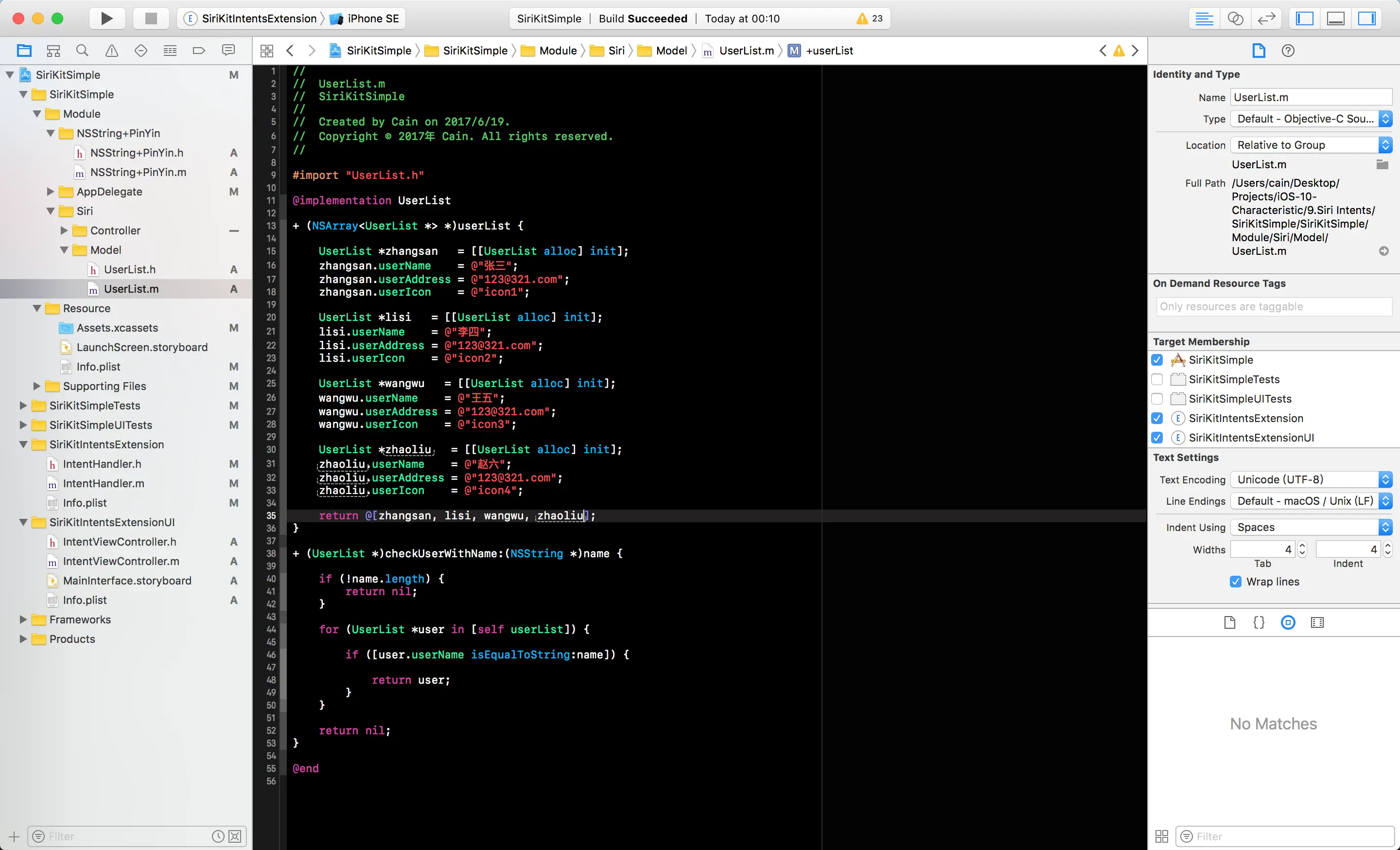The height and width of the screenshot is (850, 1400).
Task: Toggle the Wrap lines checkbox
Action: (1235, 581)
